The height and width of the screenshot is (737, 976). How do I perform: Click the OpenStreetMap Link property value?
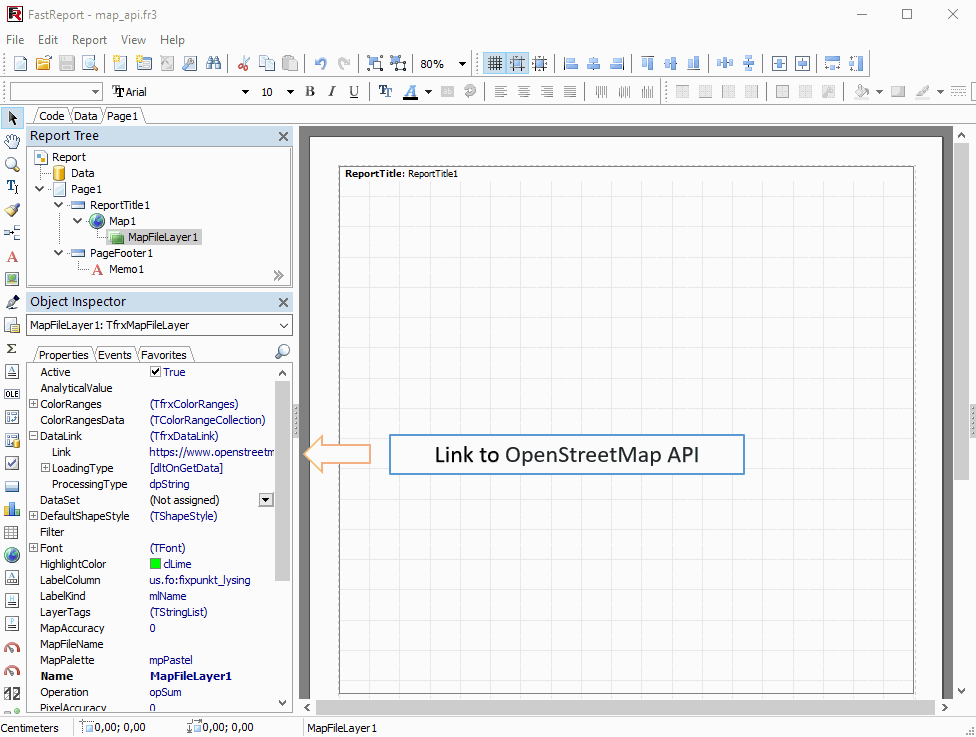point(212,451)
